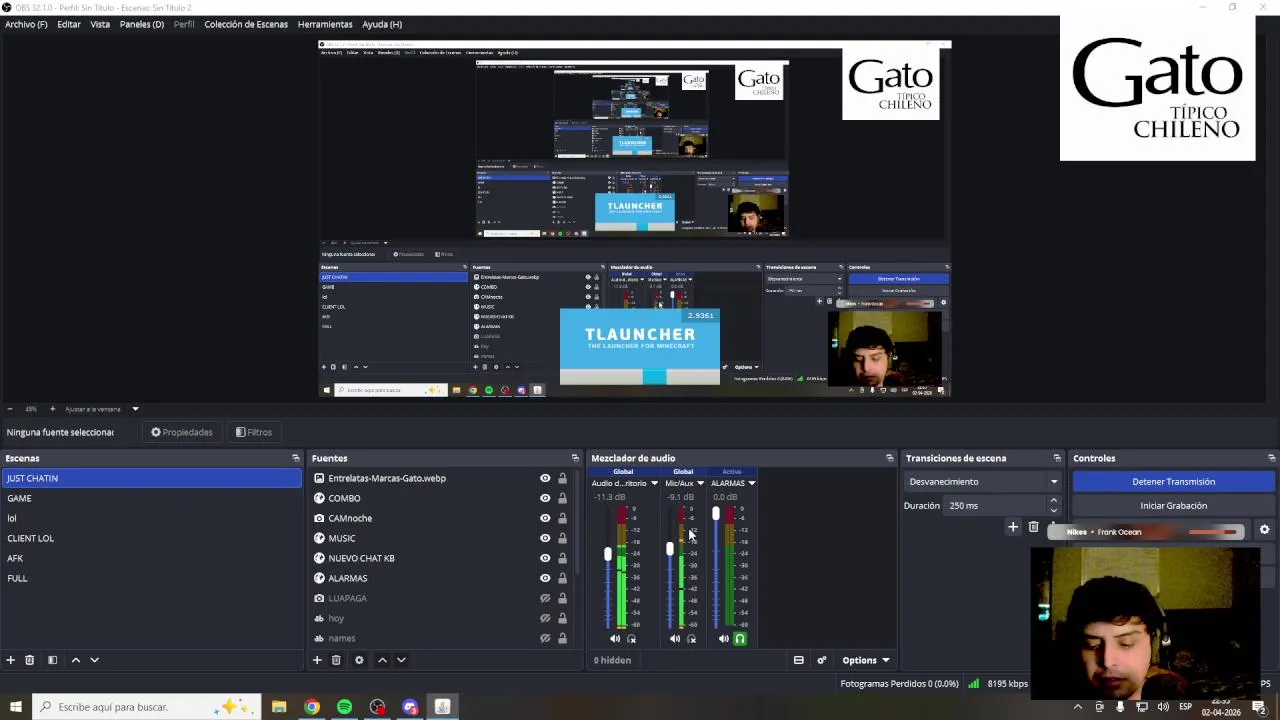
Task: Add a new scene with the Escenas plus icon
Action: pos(11,660)
